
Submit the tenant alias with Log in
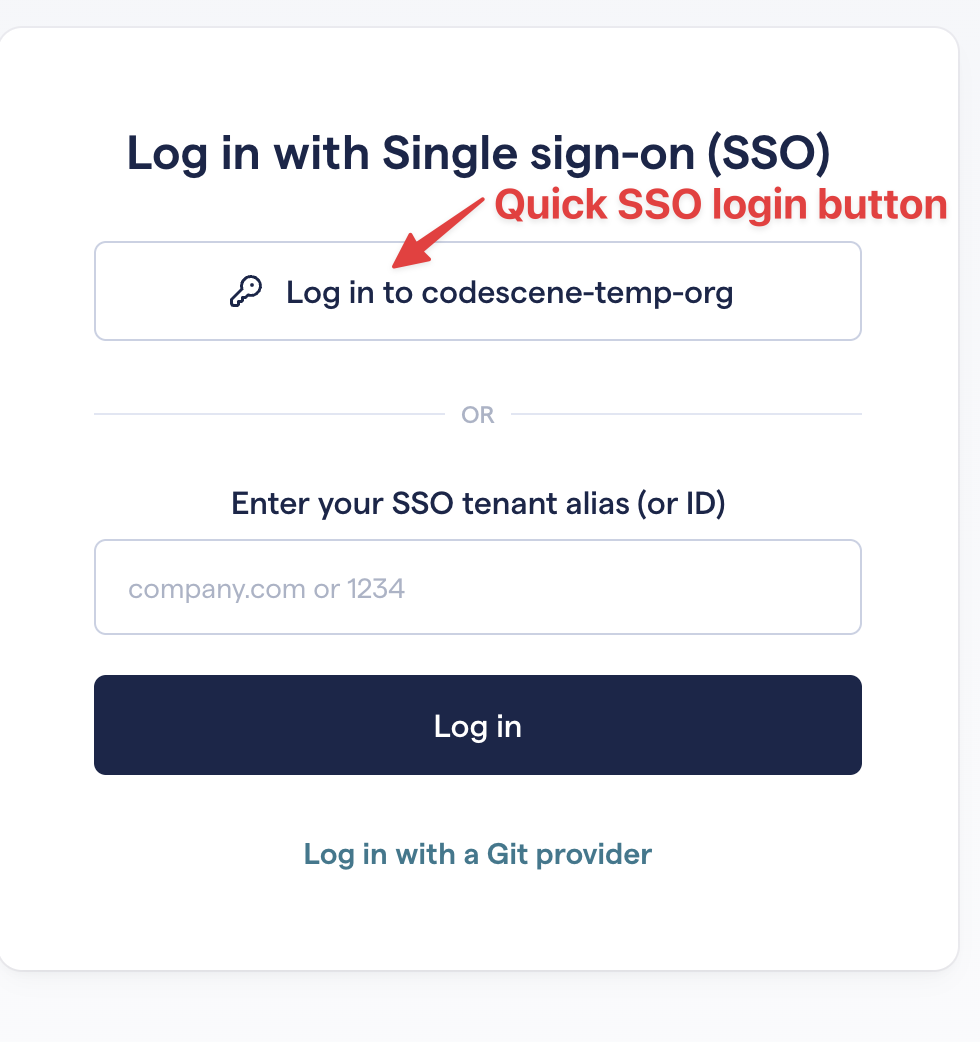point(478,725)
